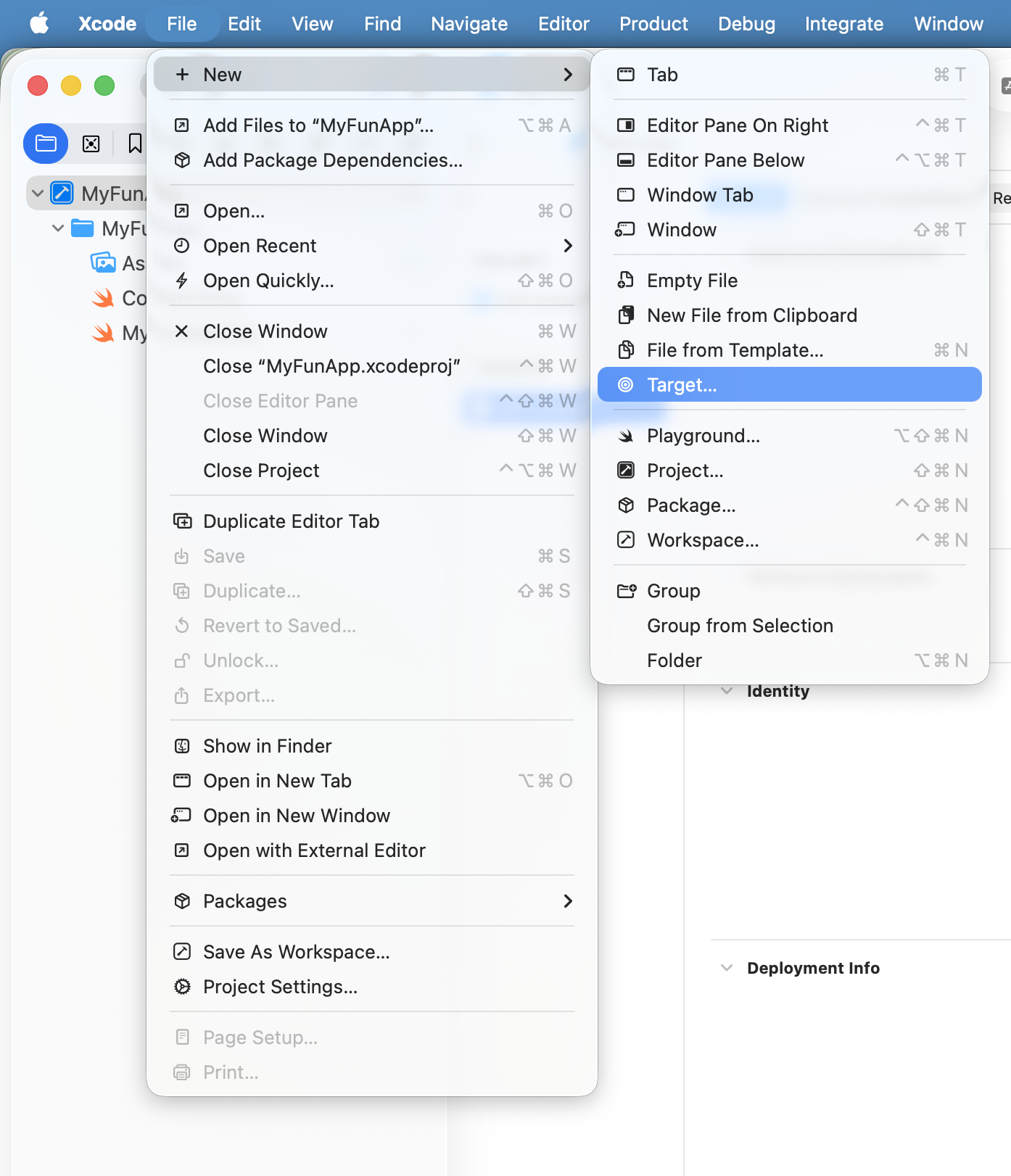The height and width of the screenshot is (1176, 1011).
Task: Click the Tab icon in New submenu
Action: pyautogui.click(x=625, y=75)
